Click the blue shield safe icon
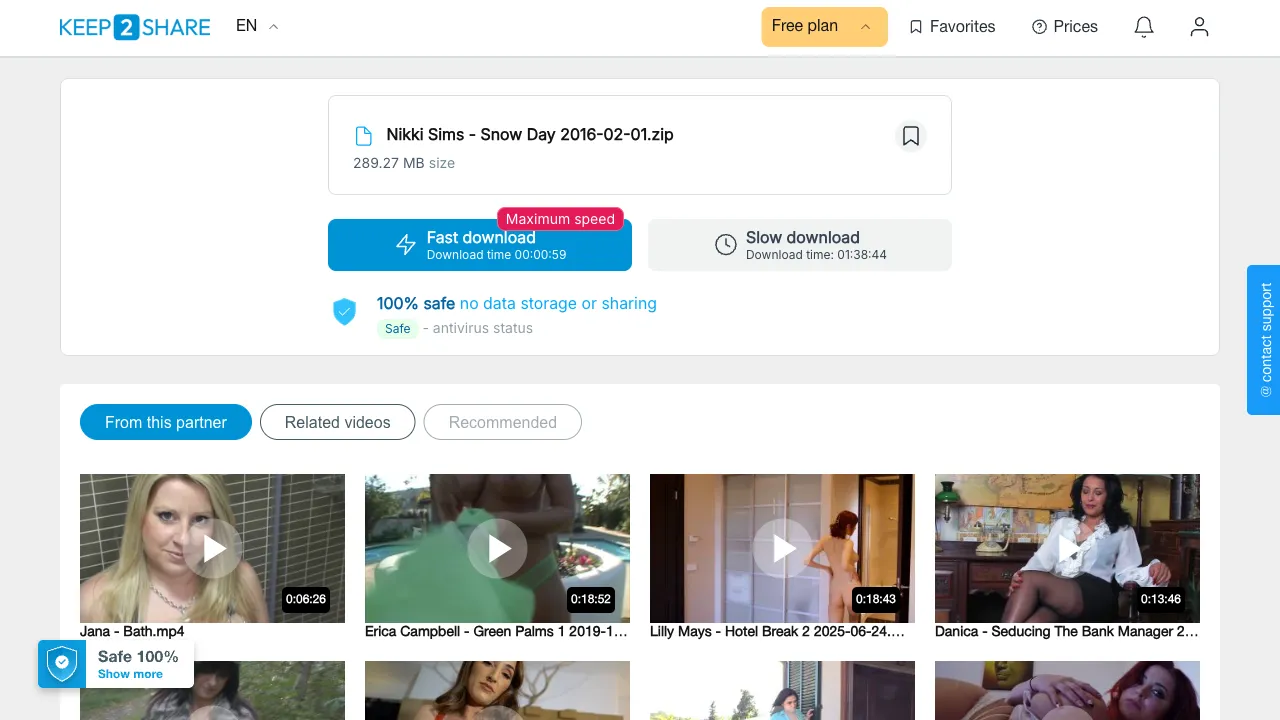 click(x=344, y=312)
